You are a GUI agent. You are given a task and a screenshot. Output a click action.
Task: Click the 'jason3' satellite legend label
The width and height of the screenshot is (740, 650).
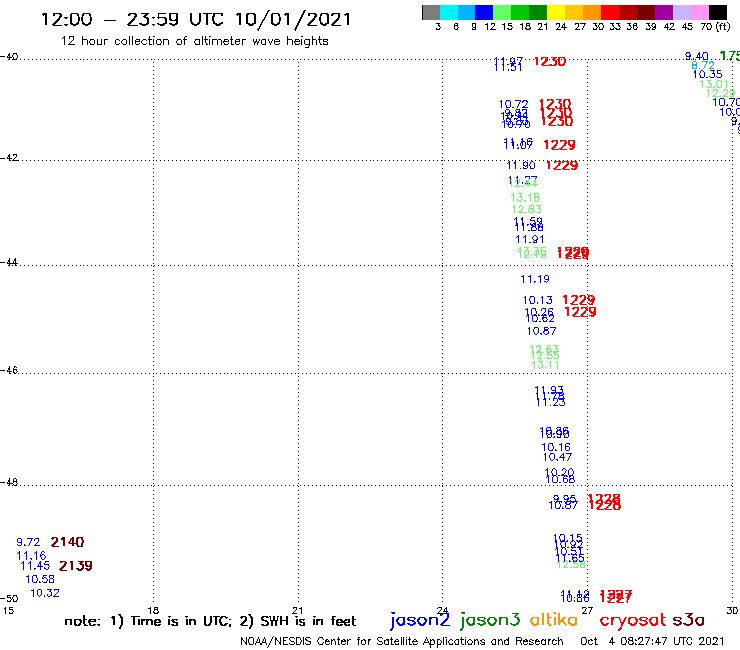click(490, 620)
